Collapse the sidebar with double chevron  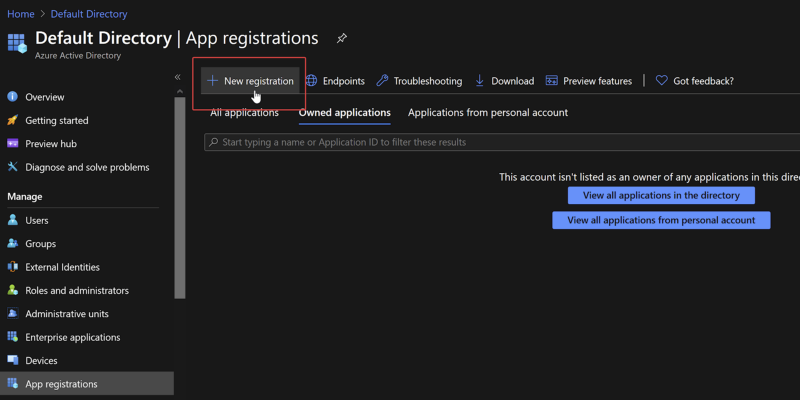[x=178, y=77]
